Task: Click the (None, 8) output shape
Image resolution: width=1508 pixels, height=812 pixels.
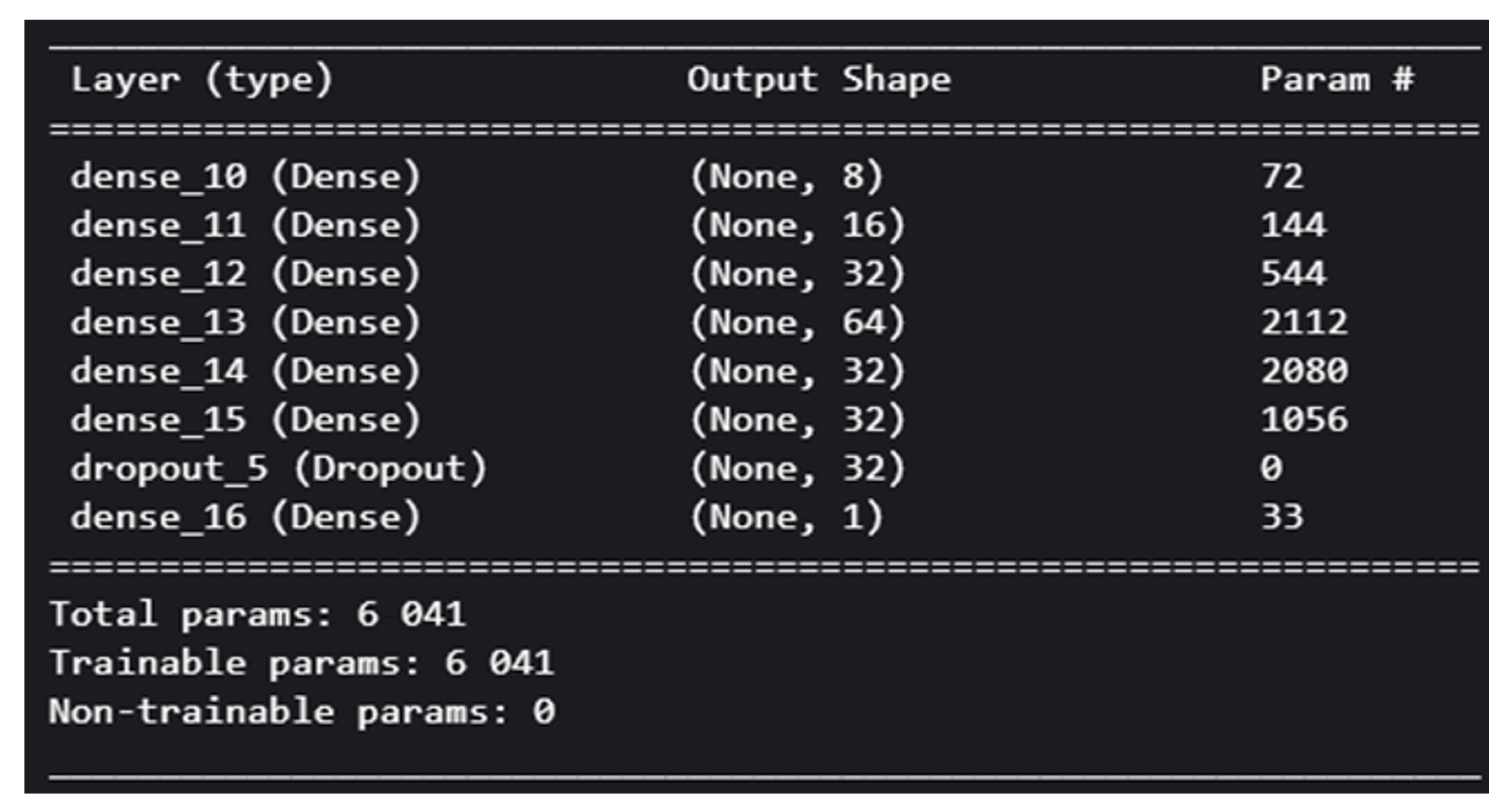Action: click(786, 177)
